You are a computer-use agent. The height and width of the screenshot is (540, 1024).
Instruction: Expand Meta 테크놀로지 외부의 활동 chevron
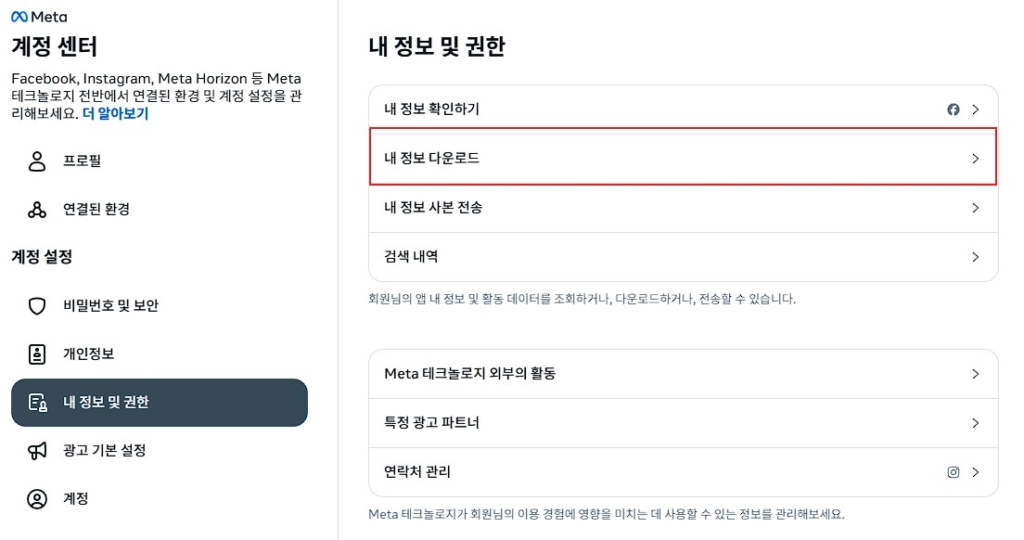point(976,374)
